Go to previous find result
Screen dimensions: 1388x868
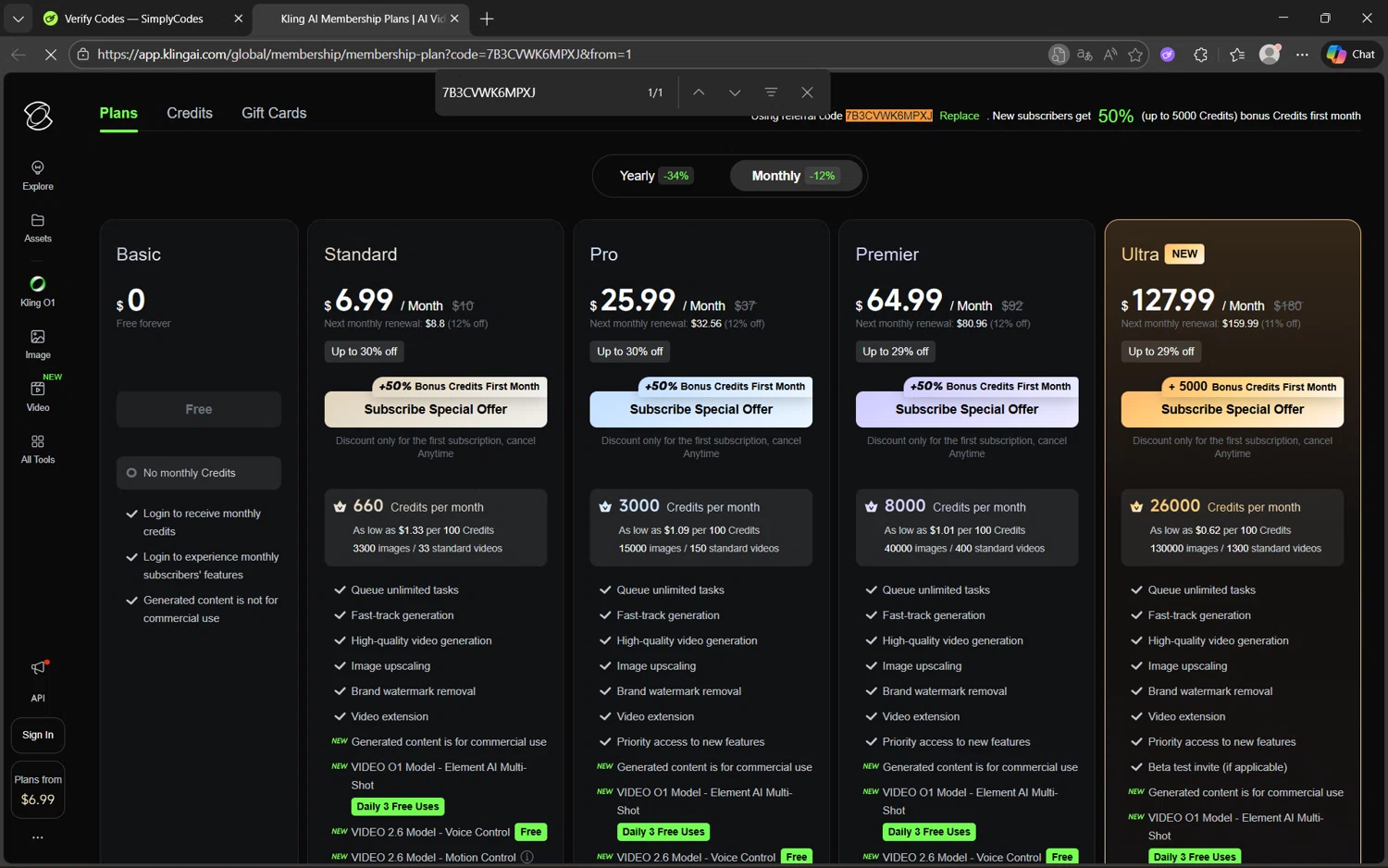(699, 93)
